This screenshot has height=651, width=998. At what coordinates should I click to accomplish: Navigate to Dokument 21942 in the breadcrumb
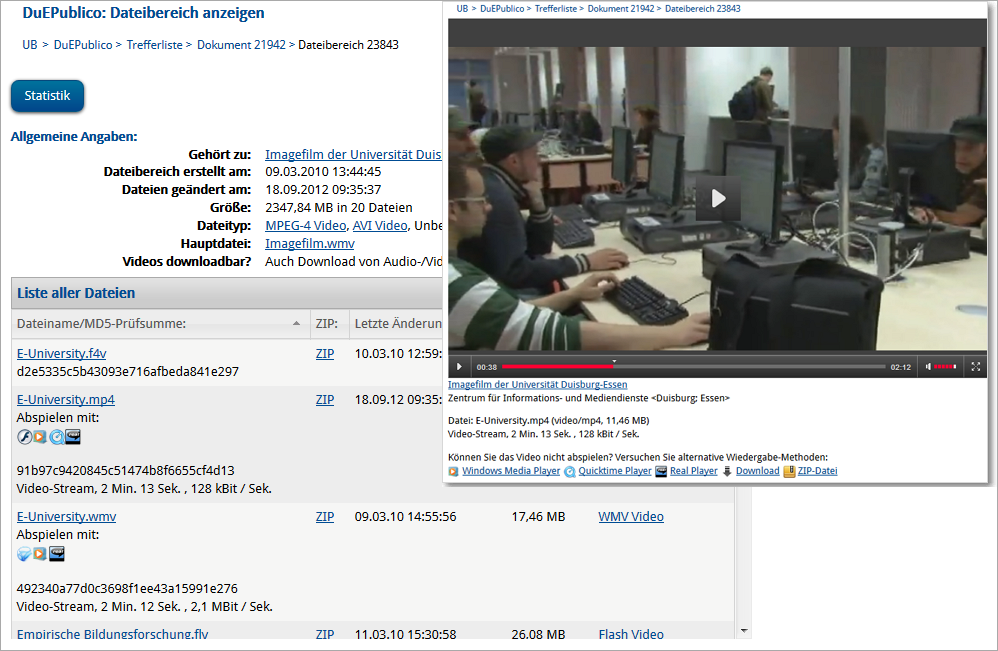coord(240,45)
